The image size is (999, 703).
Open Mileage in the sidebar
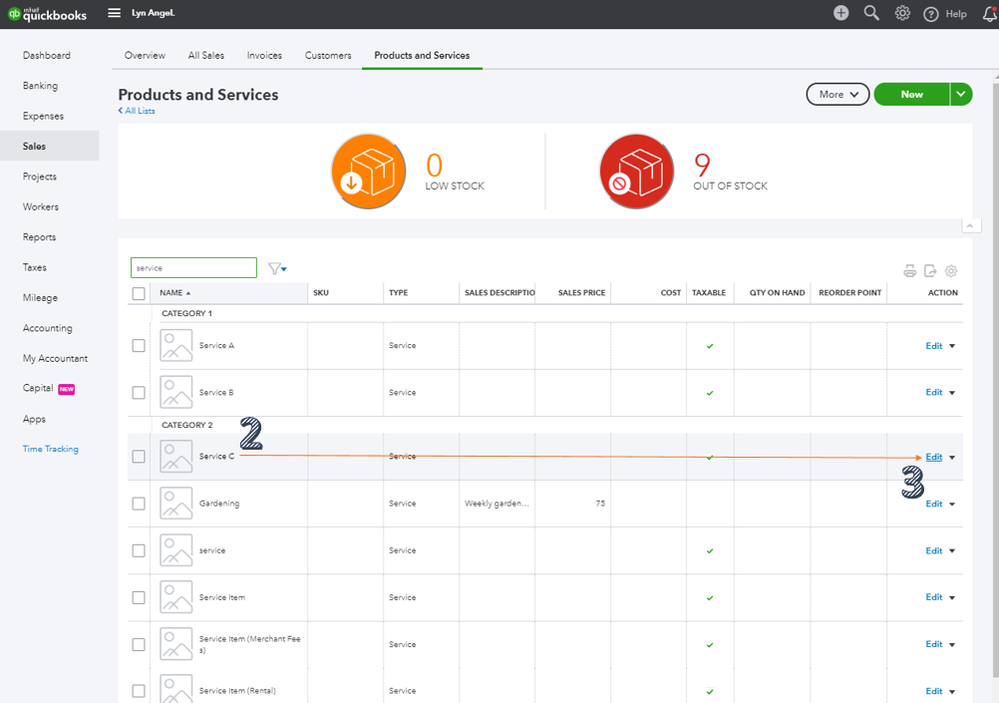(40, 298)
